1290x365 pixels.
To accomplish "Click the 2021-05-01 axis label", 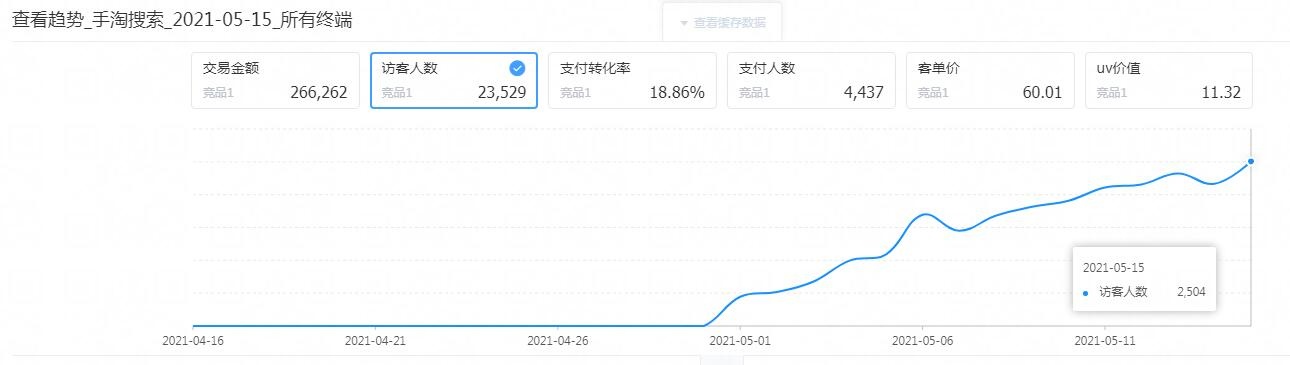I will point(739,340).
